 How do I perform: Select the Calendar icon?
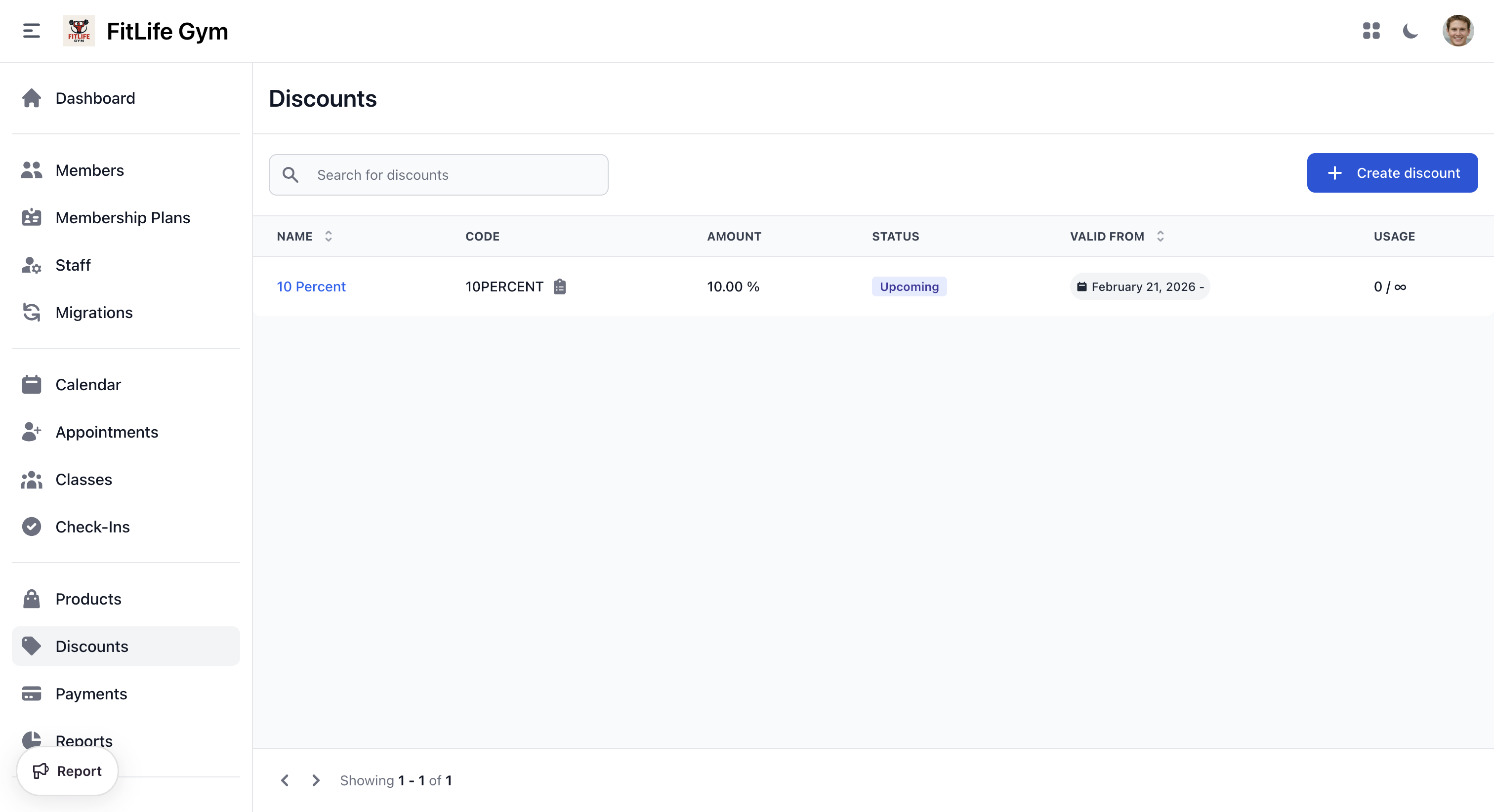tap(31, 384)
